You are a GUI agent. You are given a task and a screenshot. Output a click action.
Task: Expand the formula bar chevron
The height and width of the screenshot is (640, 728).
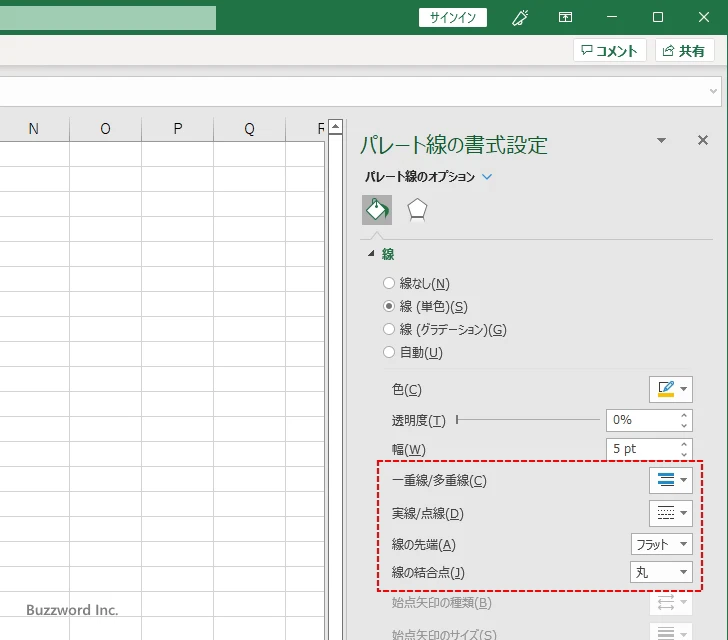pos(713,91)
